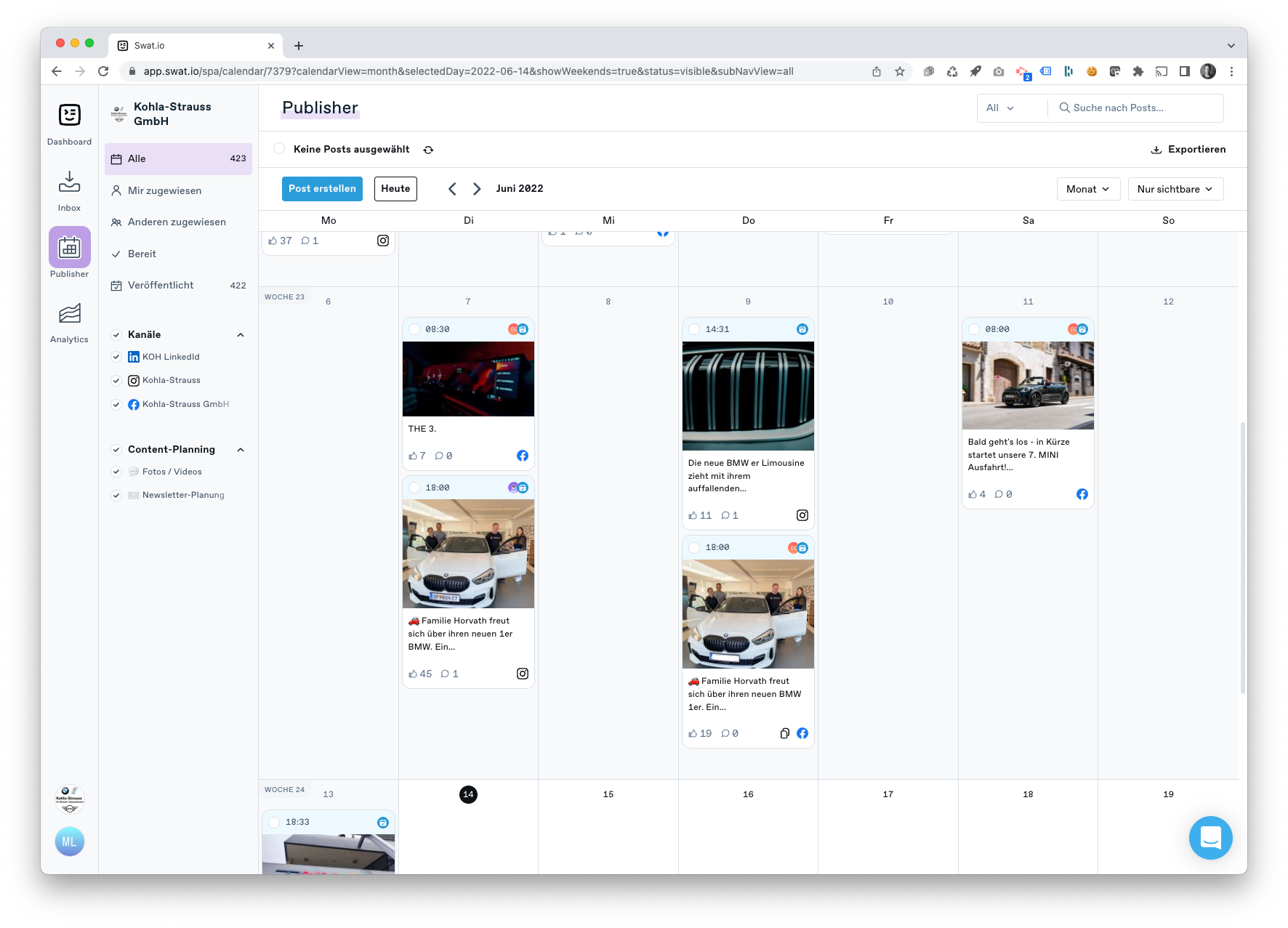This screenshot has width=1288, height=928.
Task: Open the Monat view dropdown
Action: 1087,189
